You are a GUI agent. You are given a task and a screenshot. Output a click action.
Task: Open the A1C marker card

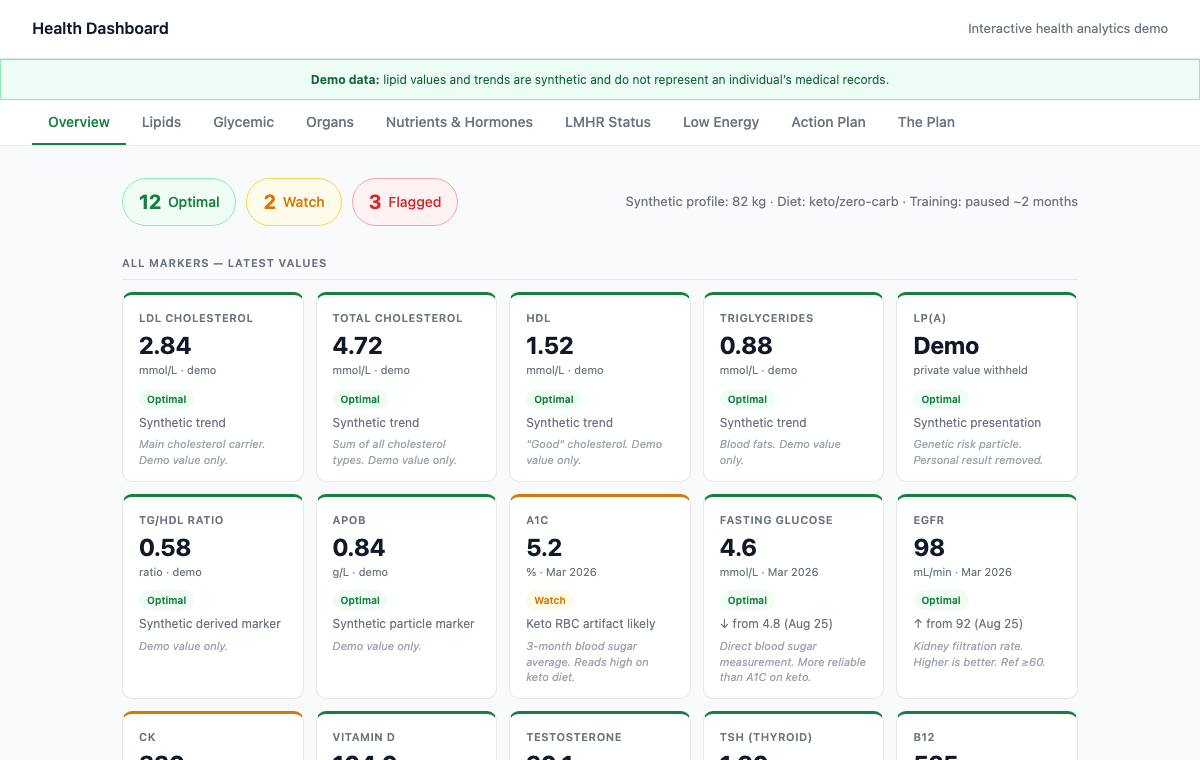tap(600, 596)
